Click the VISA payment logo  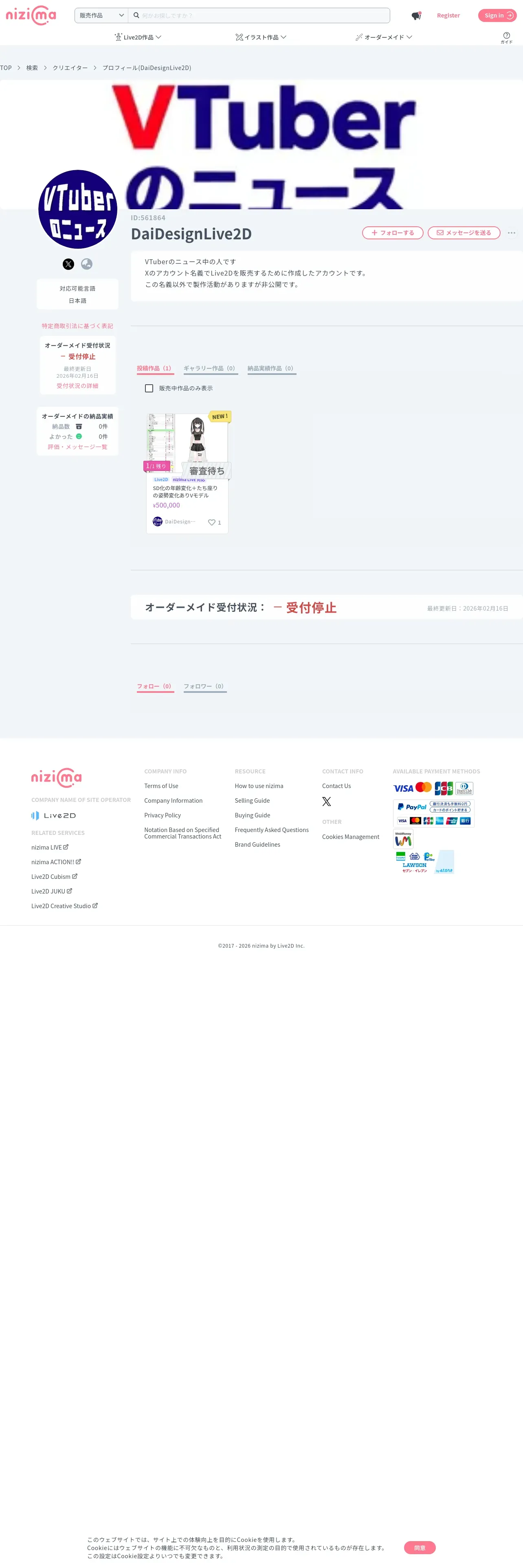[x=403, y=788]
